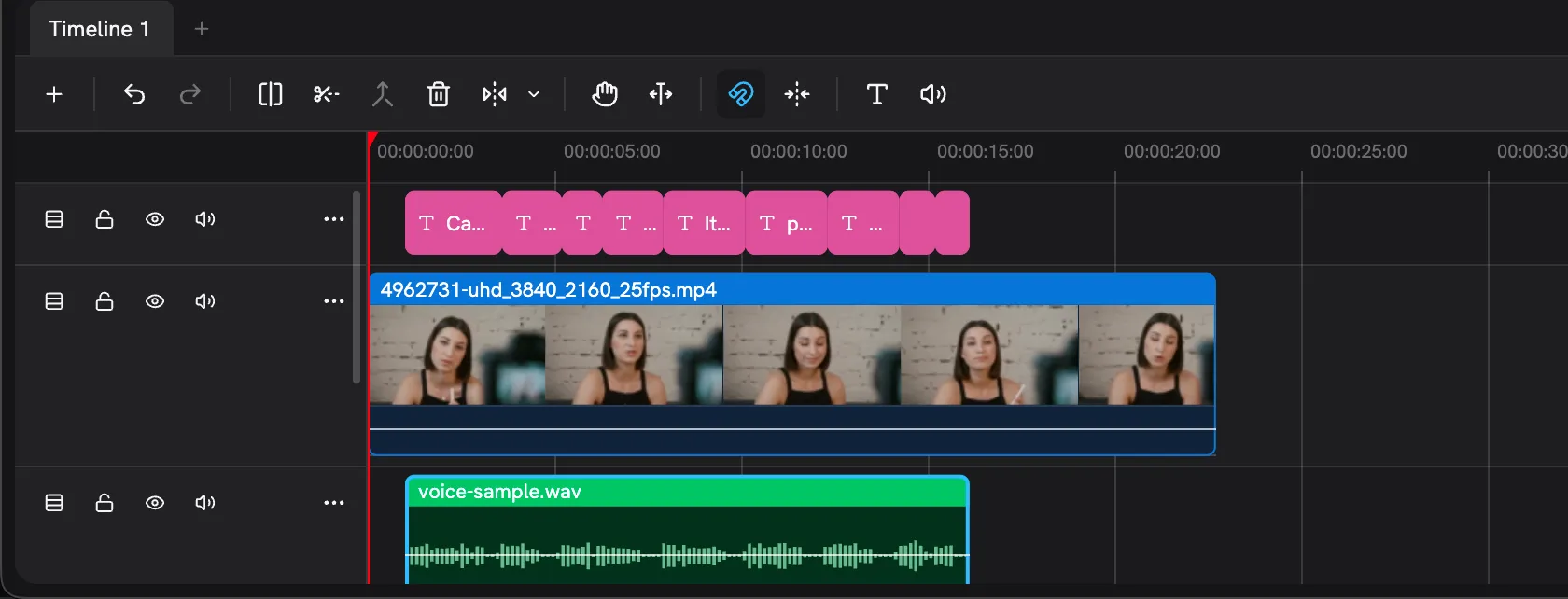This screenshot has width=1568, height=599.
Task: Add a new timeline tab
Action: click(x=201, y=29)
